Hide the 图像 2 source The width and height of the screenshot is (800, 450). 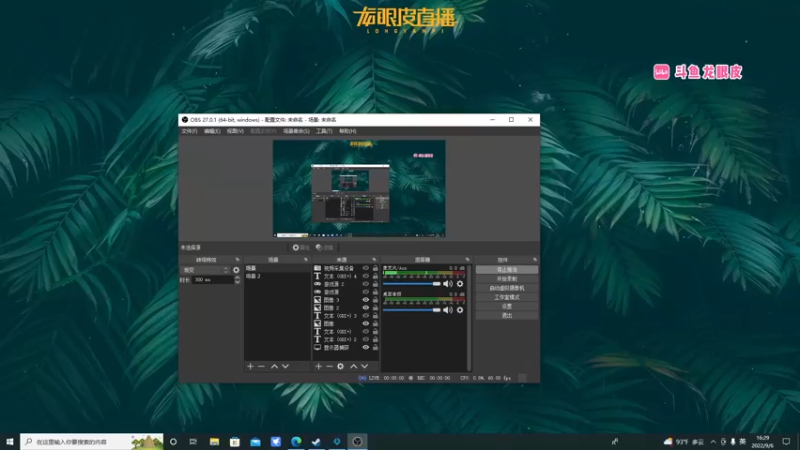(365, 308)
